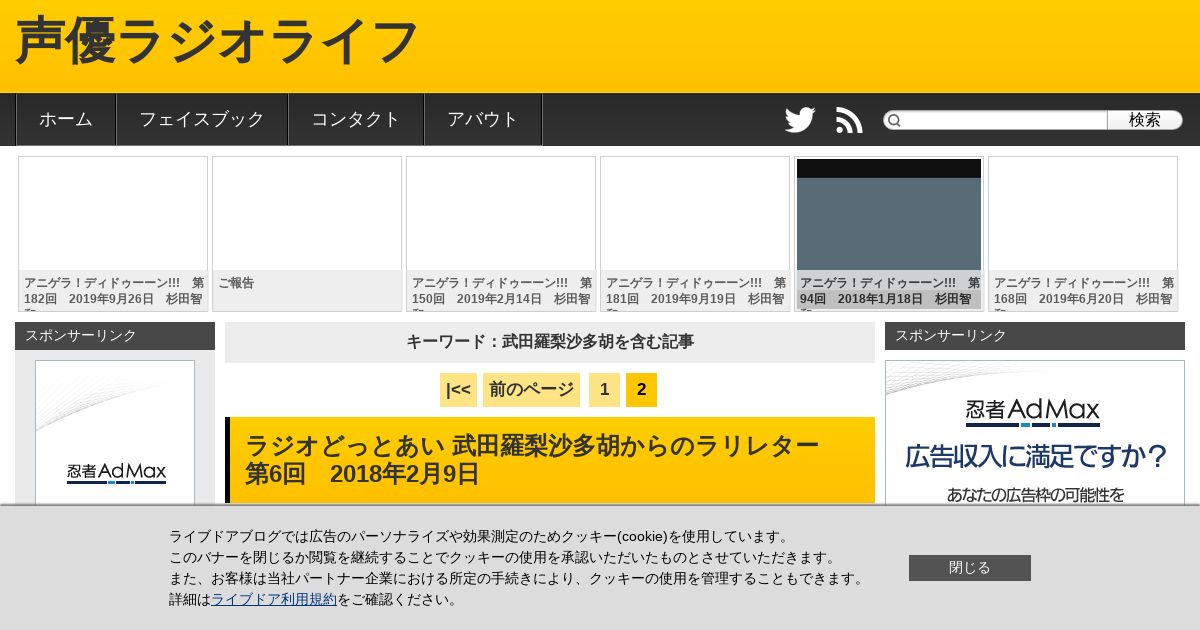Open the ホーム menu item
Viewport: 1200px width, 630px height.
pyautogui.click(x=66, y=119)
